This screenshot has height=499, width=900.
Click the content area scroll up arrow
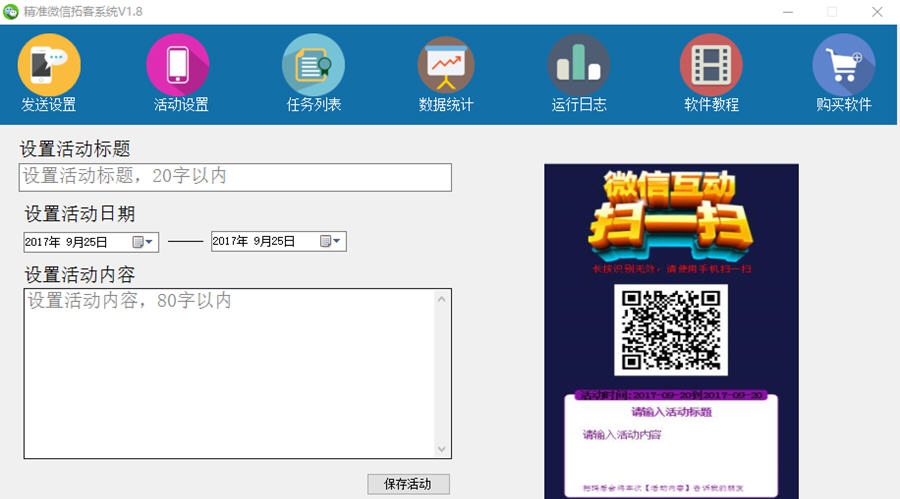coord(441,299)
